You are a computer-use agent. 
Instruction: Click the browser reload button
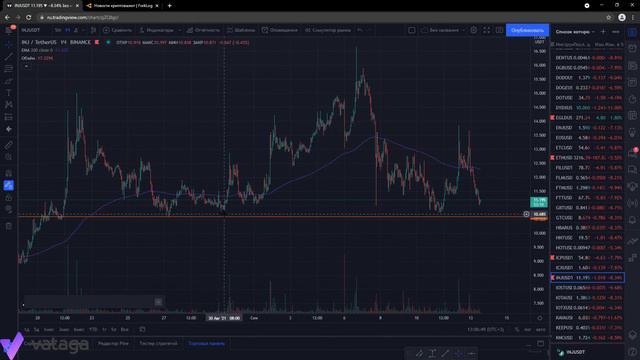[x=29, y=18]
